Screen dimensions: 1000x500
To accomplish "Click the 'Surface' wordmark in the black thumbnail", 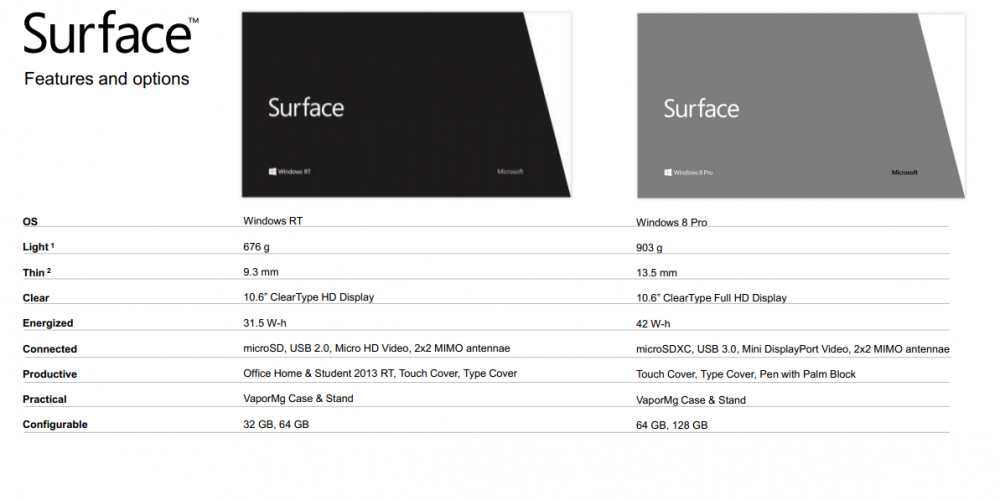I will 305,107.
